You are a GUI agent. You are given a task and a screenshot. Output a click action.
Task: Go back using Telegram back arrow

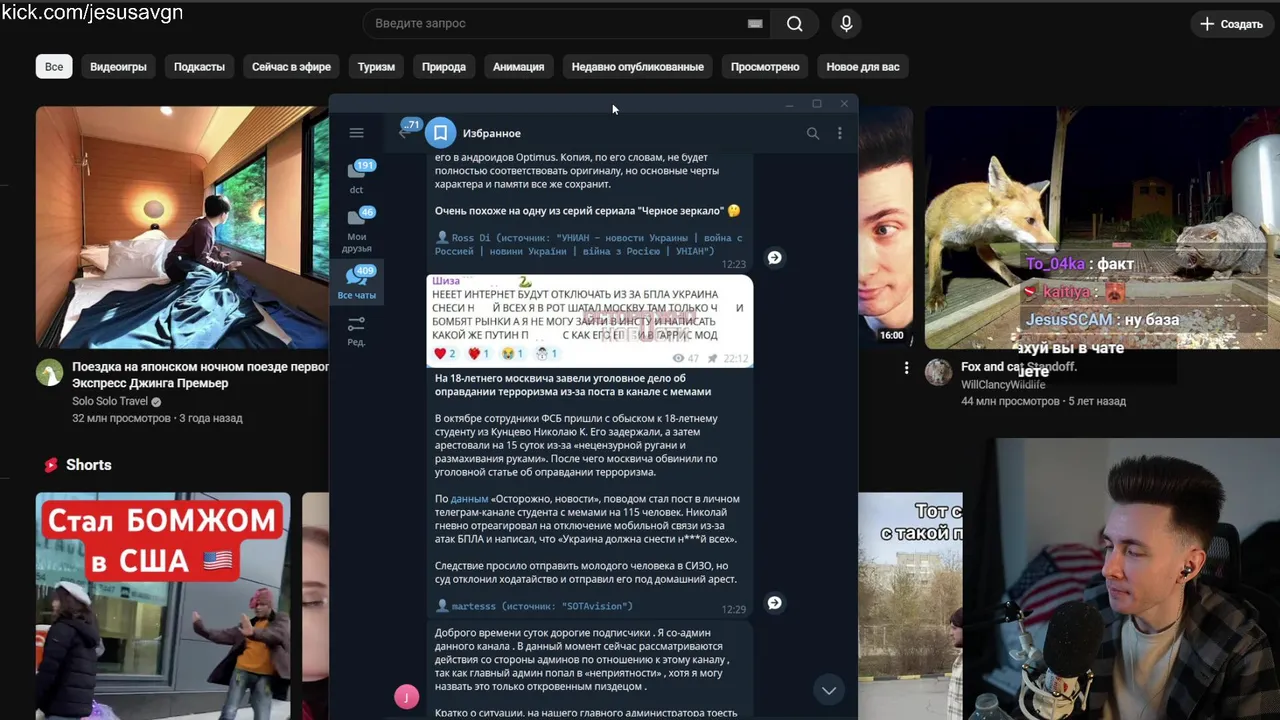click(404, 133)
